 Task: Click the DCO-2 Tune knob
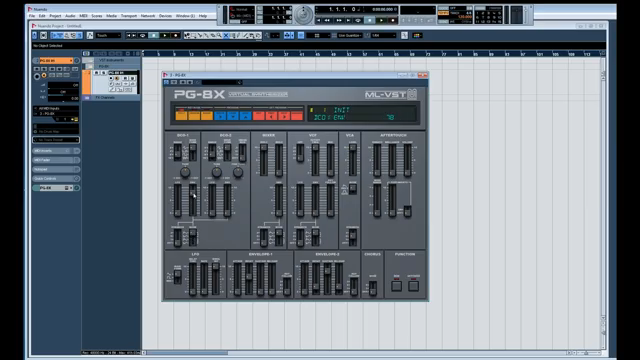click(216, 172)
